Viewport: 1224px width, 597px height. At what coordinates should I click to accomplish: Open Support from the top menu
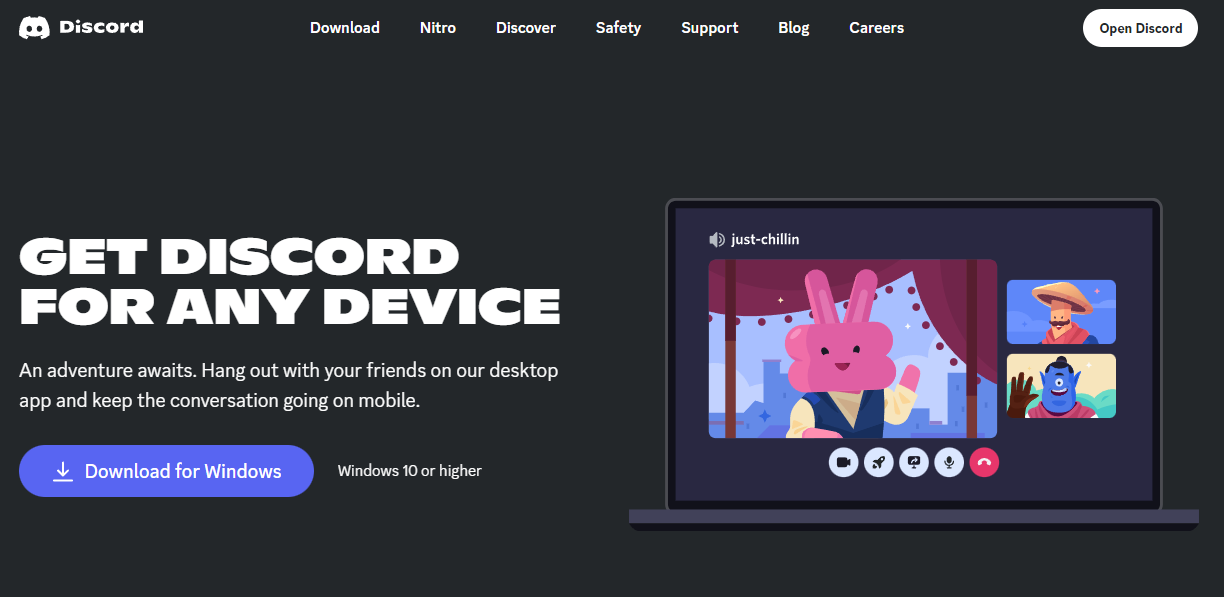[710, 28]
